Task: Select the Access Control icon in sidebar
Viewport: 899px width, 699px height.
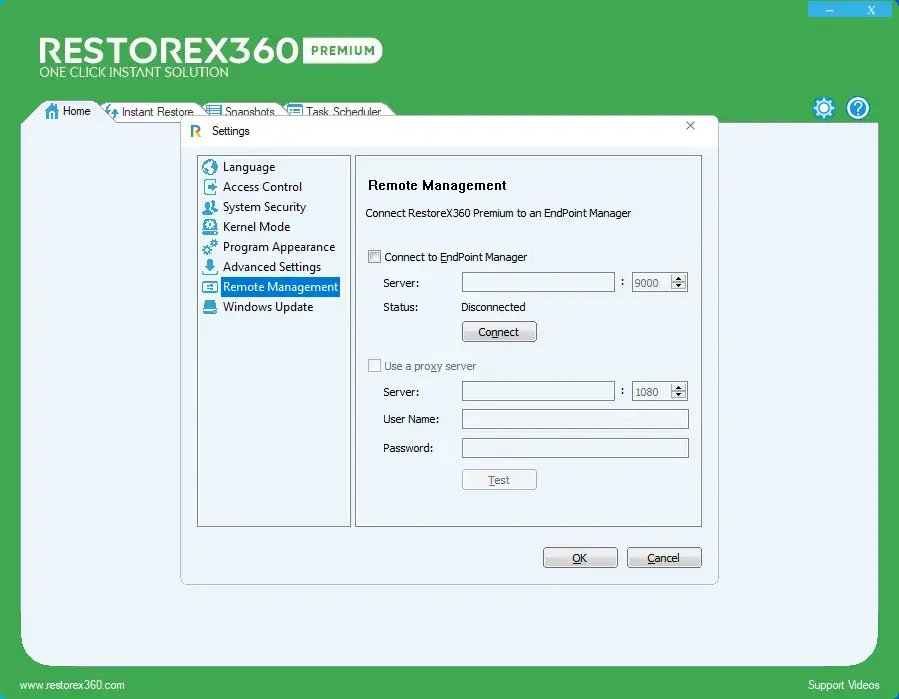Action: [209, 187]
